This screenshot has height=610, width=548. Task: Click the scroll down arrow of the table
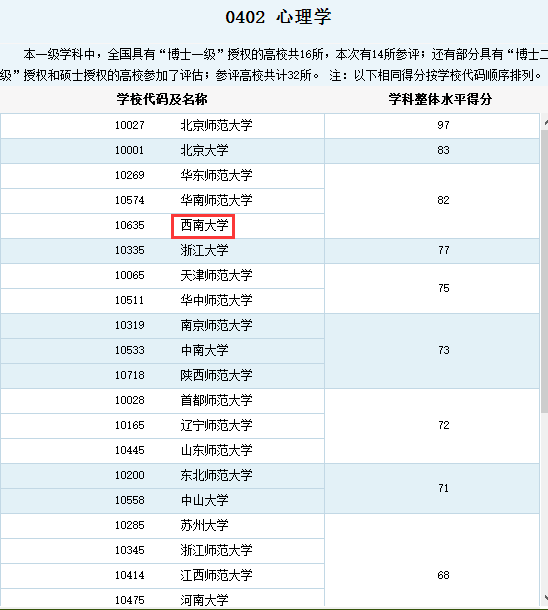[545, 597]
